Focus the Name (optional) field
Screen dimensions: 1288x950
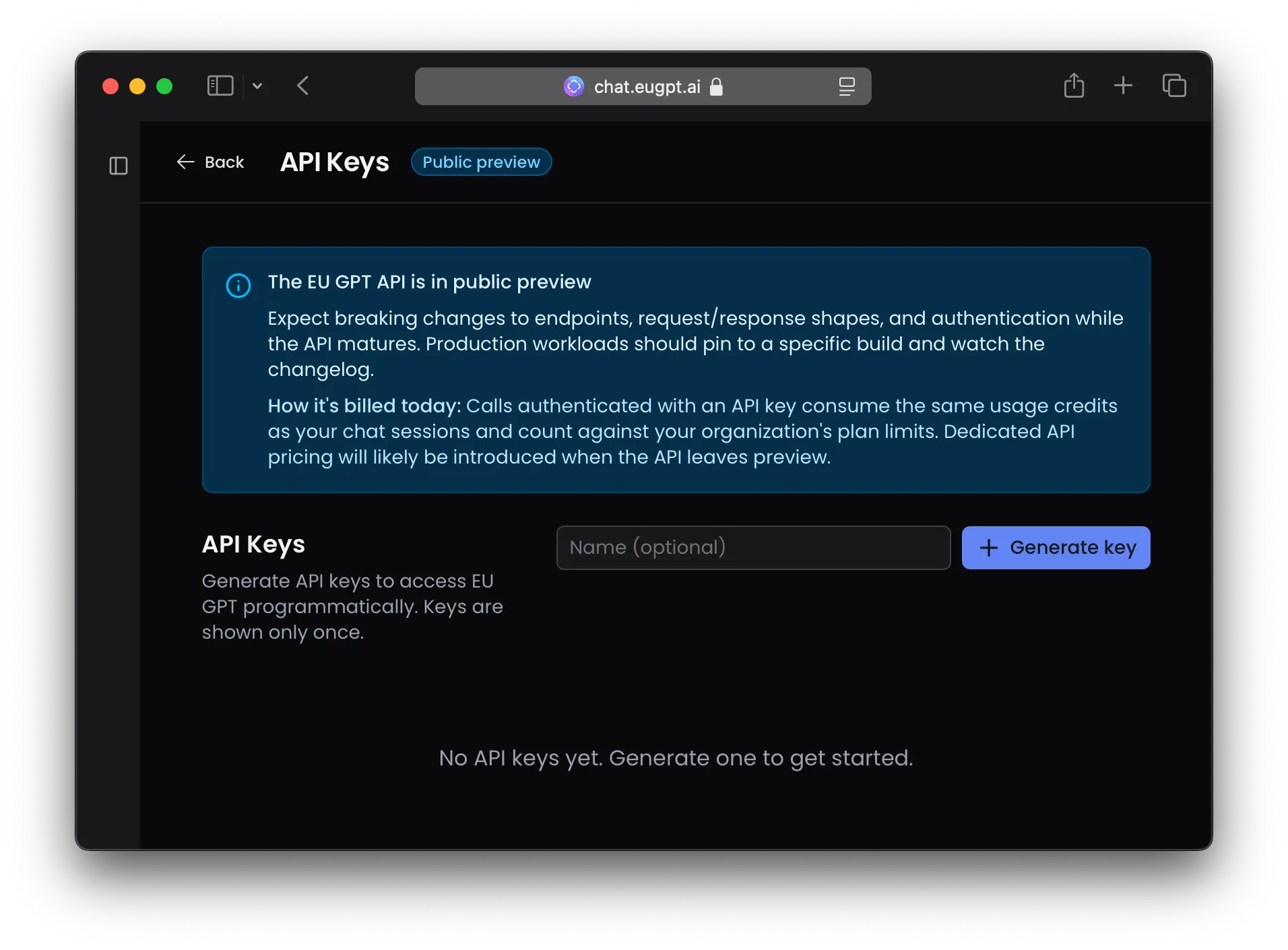click(x=753, y=548)
